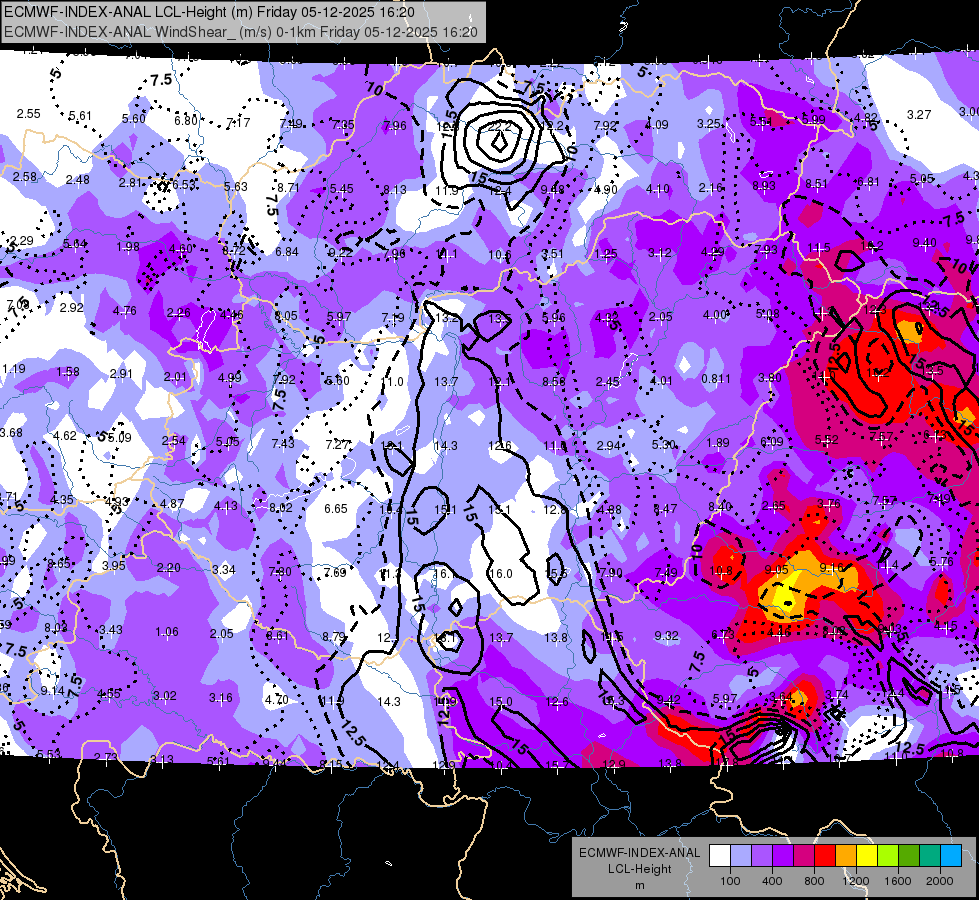Choose the dark green legend swatch
979x900 pixels.
coord(909,856)
